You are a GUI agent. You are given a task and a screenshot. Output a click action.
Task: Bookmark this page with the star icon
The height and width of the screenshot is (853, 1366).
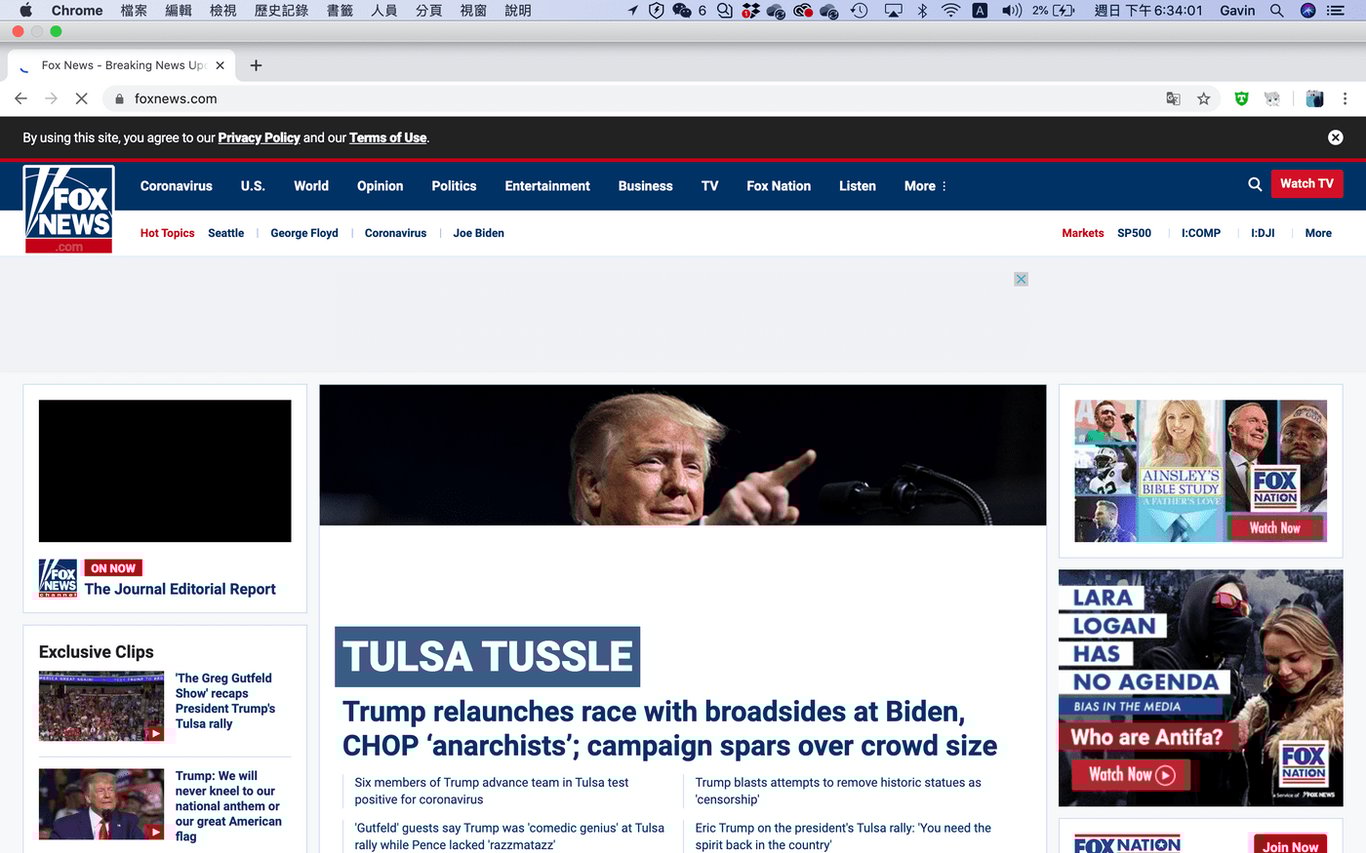pos(1204,98)
